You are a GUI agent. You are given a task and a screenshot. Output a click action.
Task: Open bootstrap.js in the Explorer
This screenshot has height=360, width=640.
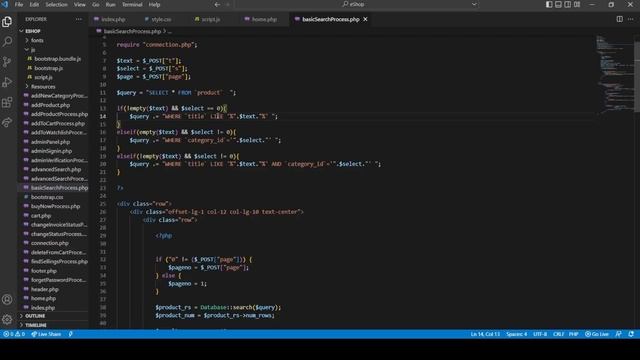click(49, 68)
